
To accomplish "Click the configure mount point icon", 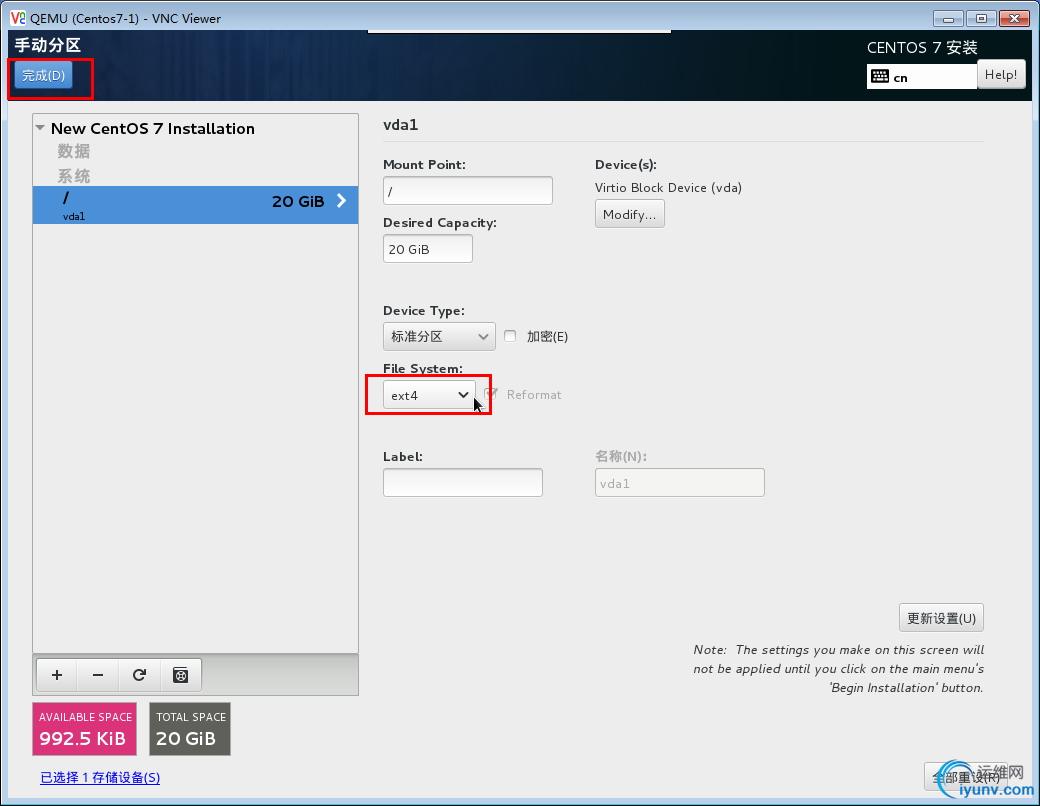I will pyautogui.click(x=180, y=675).
